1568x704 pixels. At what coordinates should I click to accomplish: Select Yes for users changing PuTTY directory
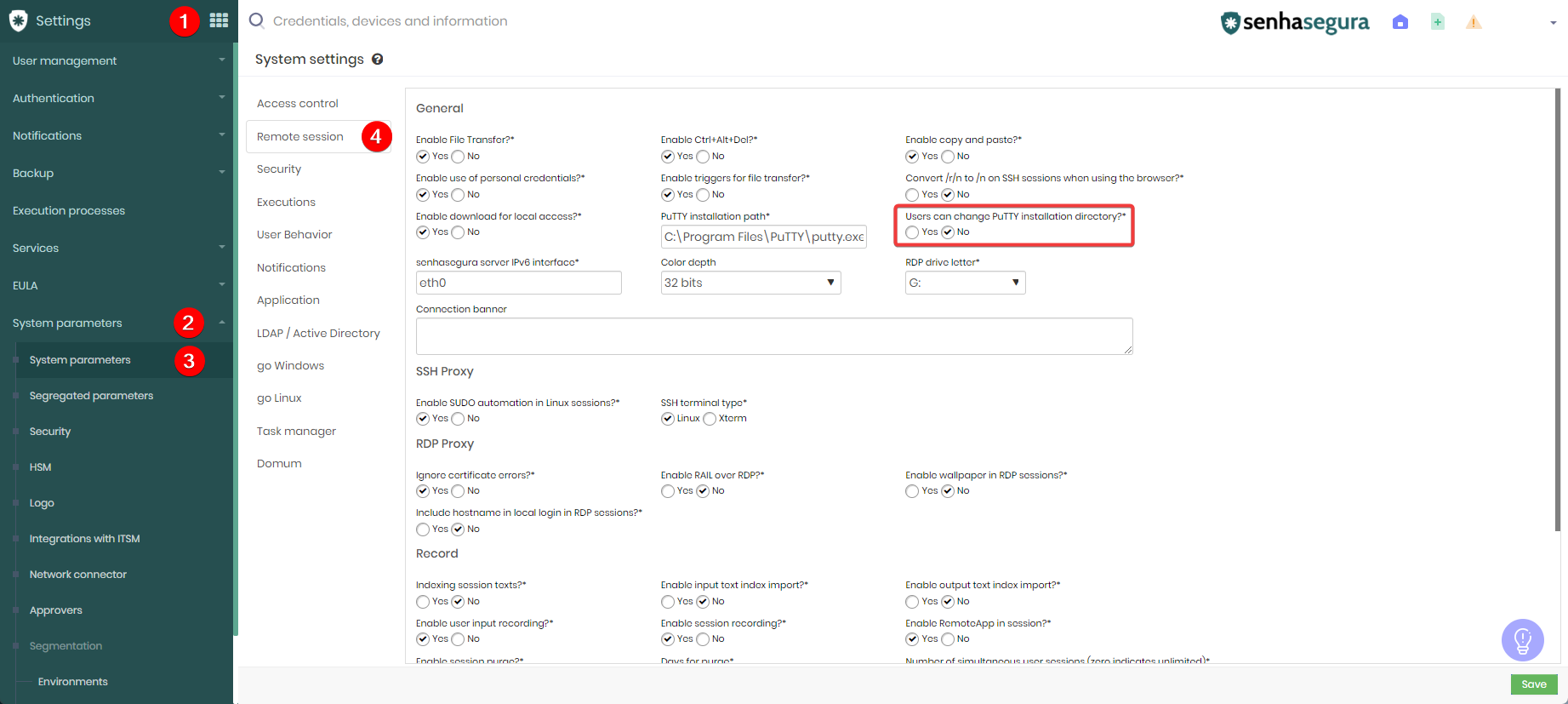[x=912, y=232]
